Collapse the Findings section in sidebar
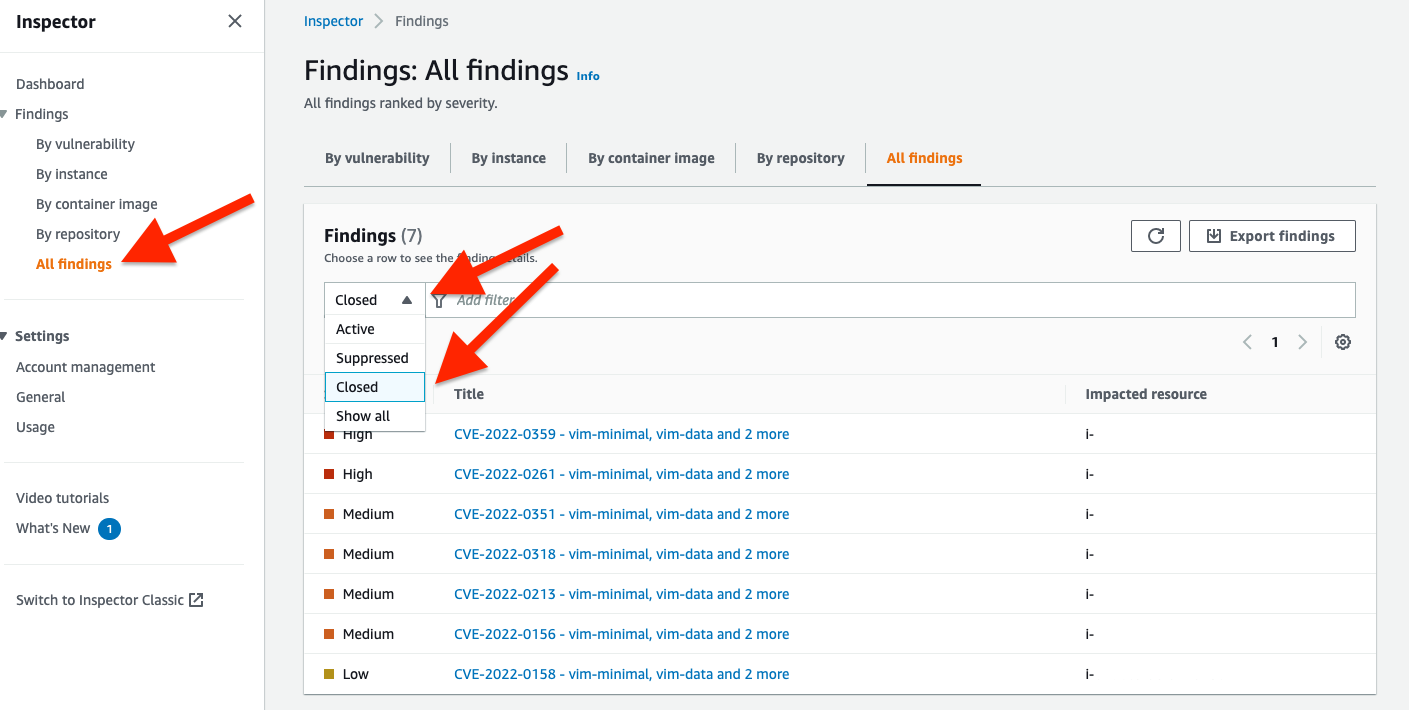 click(7, 113)
